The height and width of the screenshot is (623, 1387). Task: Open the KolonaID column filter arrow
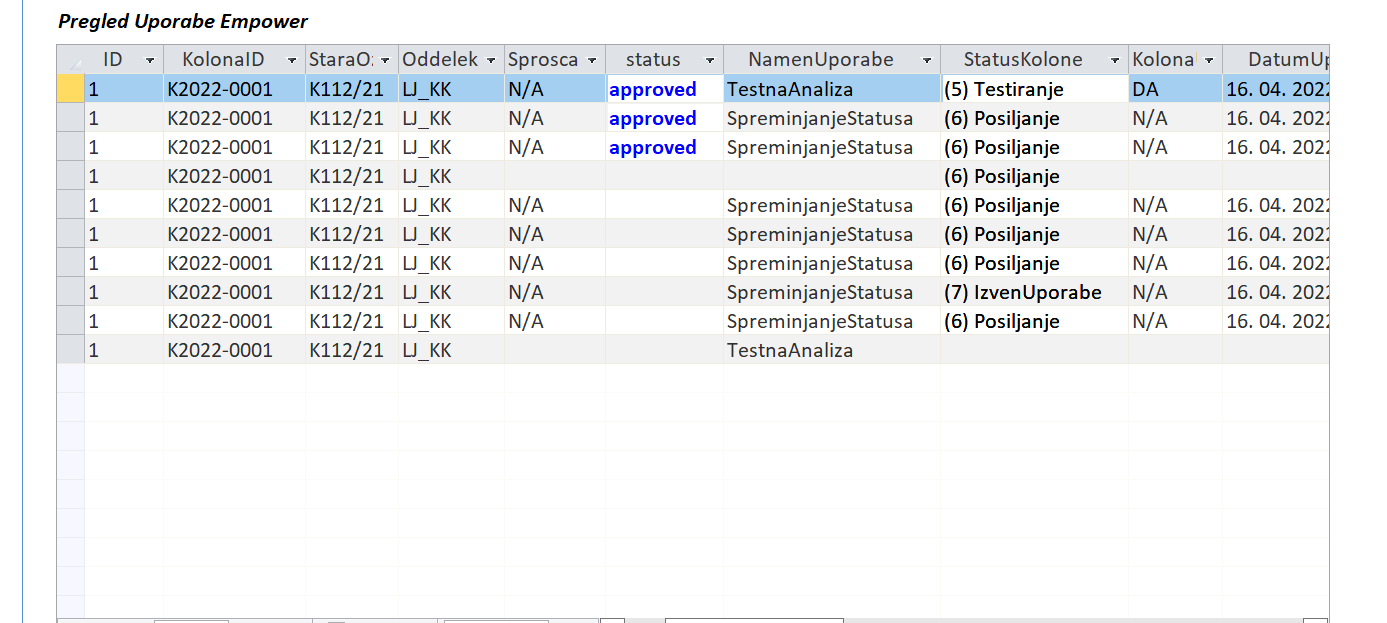tap(292, 60)
